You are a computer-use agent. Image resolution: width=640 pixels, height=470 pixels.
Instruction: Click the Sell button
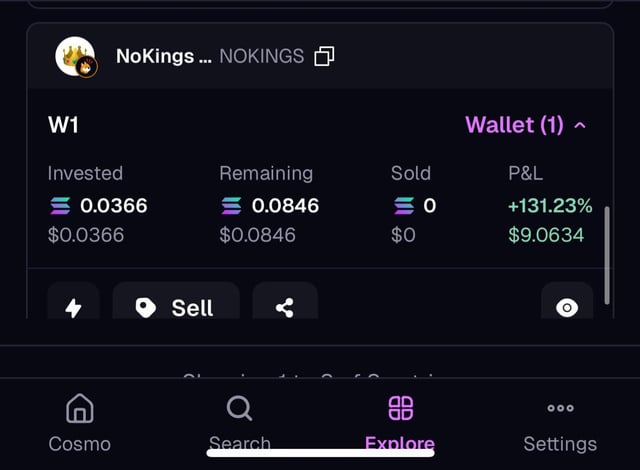click(176, 306)
